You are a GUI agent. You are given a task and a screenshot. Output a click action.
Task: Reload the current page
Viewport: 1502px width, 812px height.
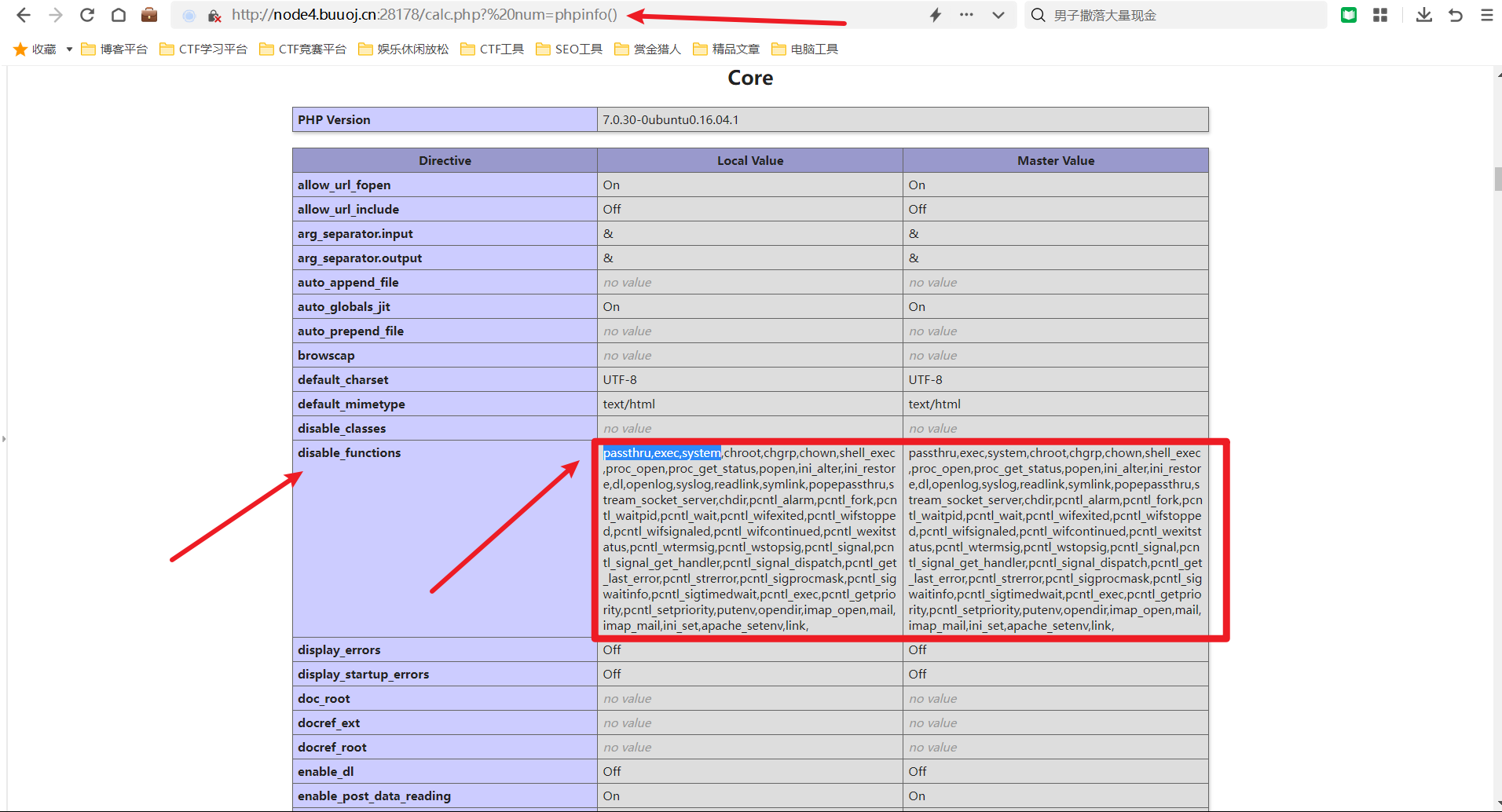[x=87, y=15]
